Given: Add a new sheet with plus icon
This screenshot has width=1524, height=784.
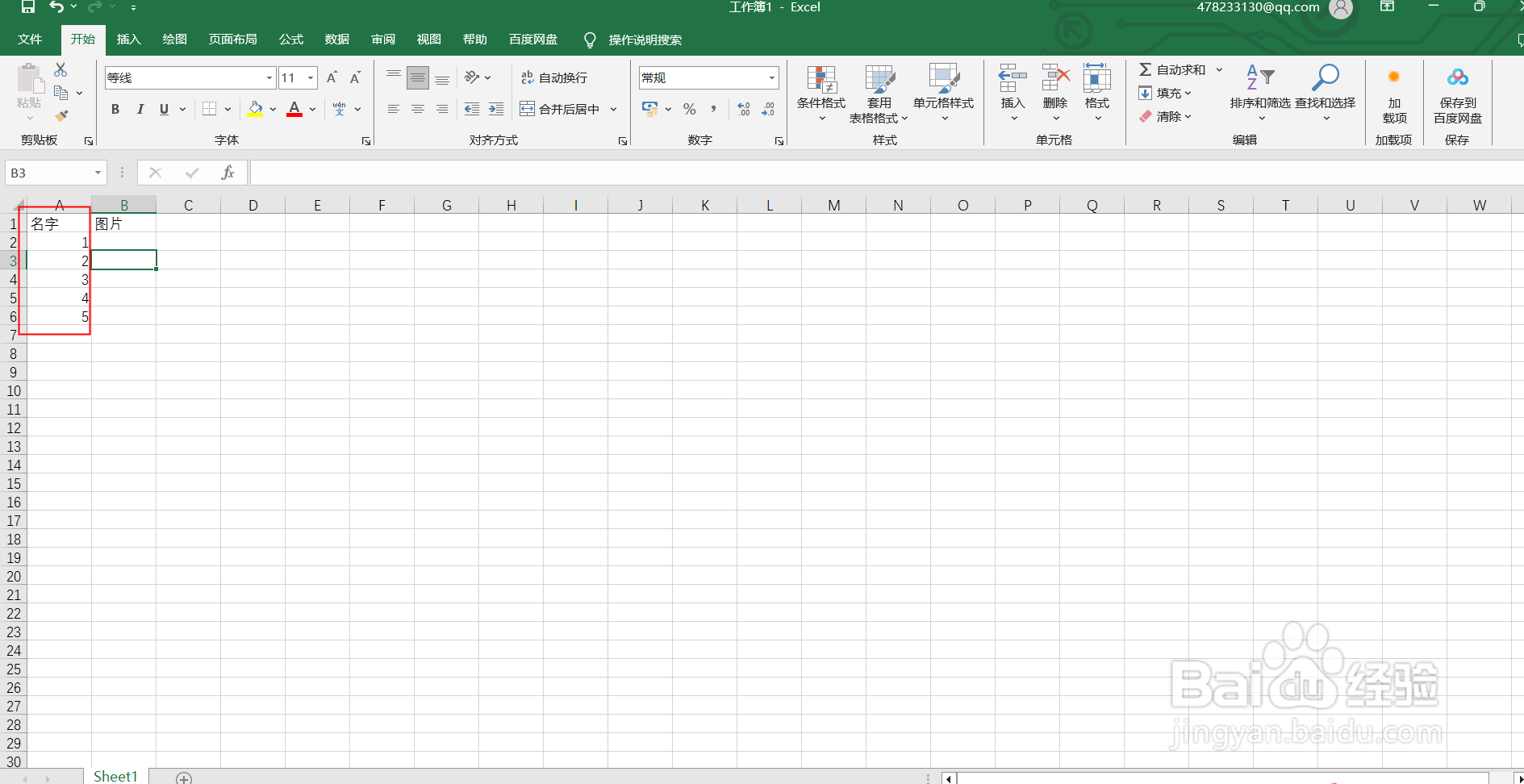Looking at the screenshot, I should pyautogui.click(x=184, y=778).
